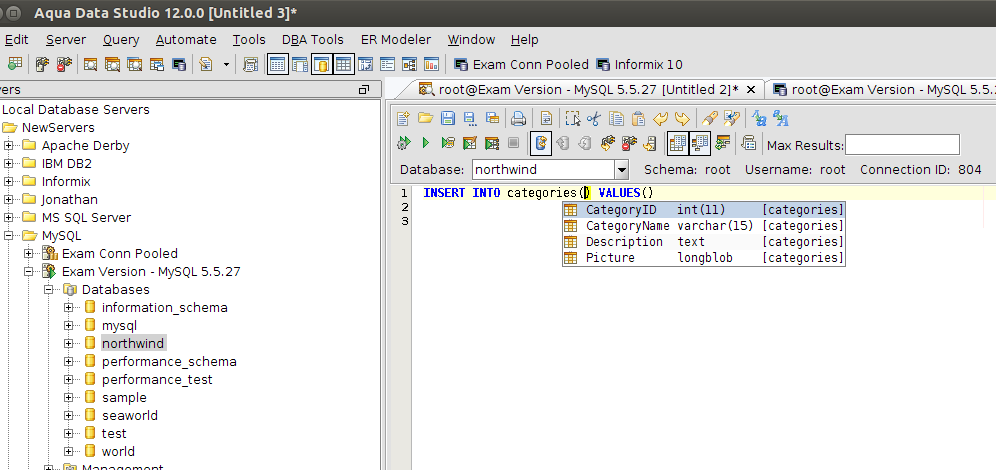Select the world database in tree
This screenshot has height=470, width=996.
pyautogui.click(x=118, y=452)
